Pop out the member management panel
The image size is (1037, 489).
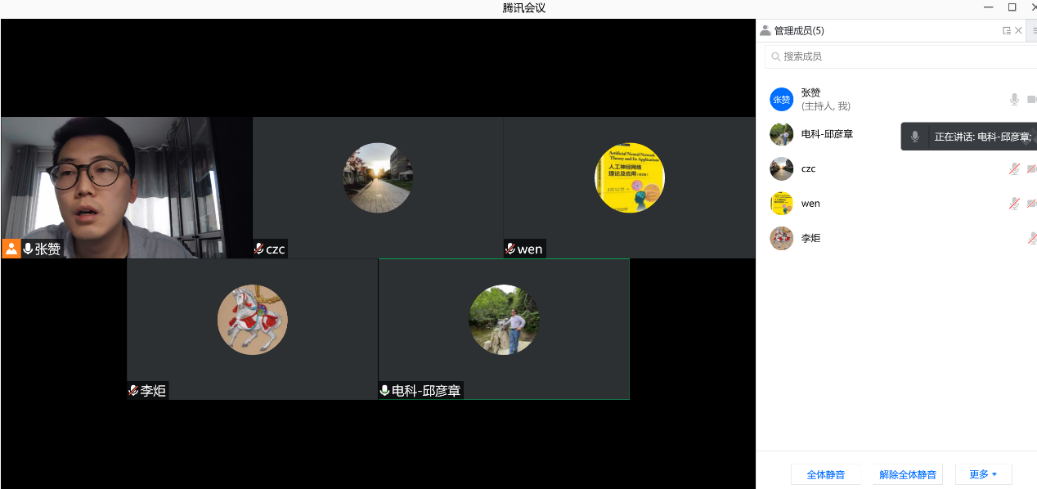[x=1006, y=31]
